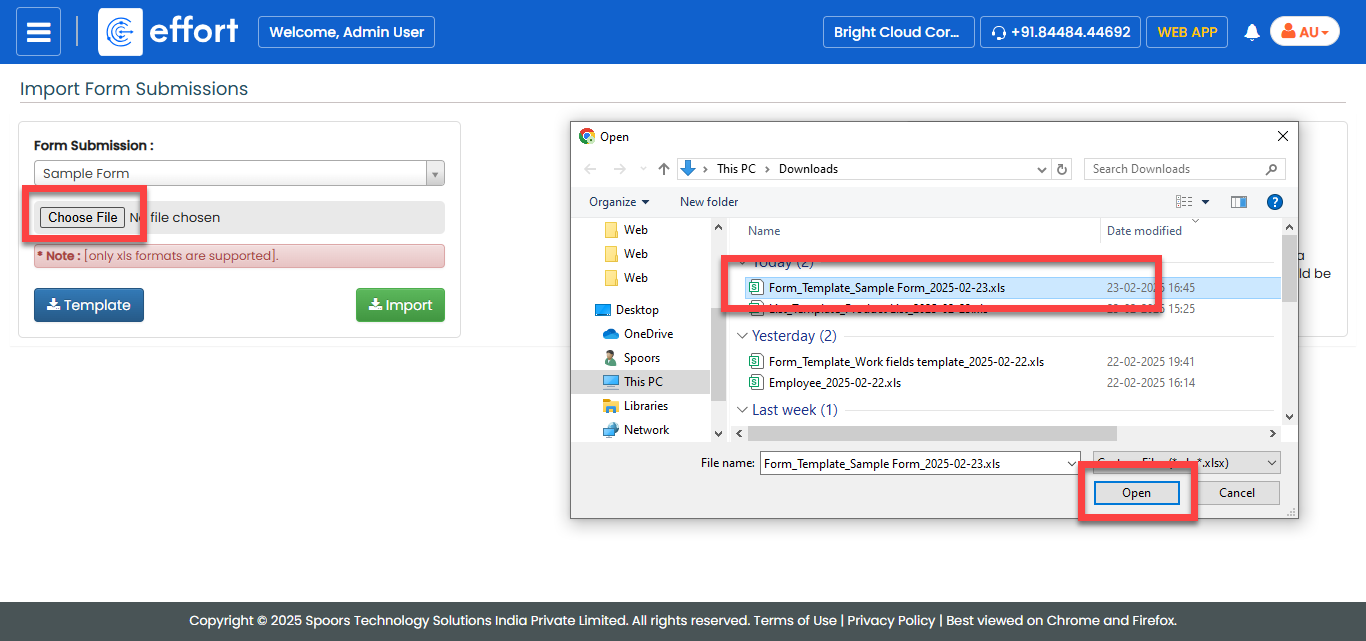Click the effort logo icon
Screen dimensions: 1366x641
pos(120,32)
